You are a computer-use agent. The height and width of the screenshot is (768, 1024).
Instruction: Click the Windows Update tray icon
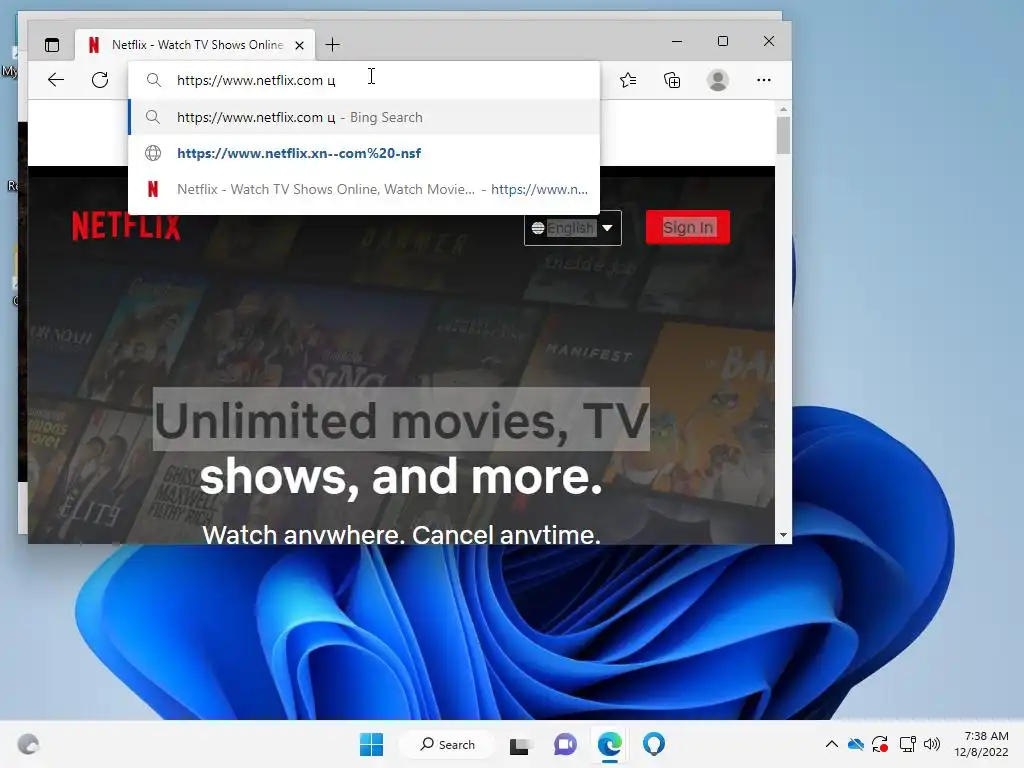(880, 744)
